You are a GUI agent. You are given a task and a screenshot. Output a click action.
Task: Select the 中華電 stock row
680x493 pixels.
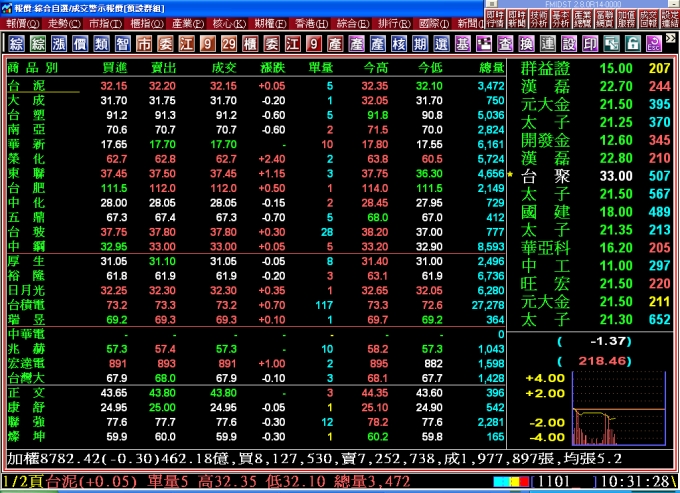pyautogui.click(x=256, y=334)
